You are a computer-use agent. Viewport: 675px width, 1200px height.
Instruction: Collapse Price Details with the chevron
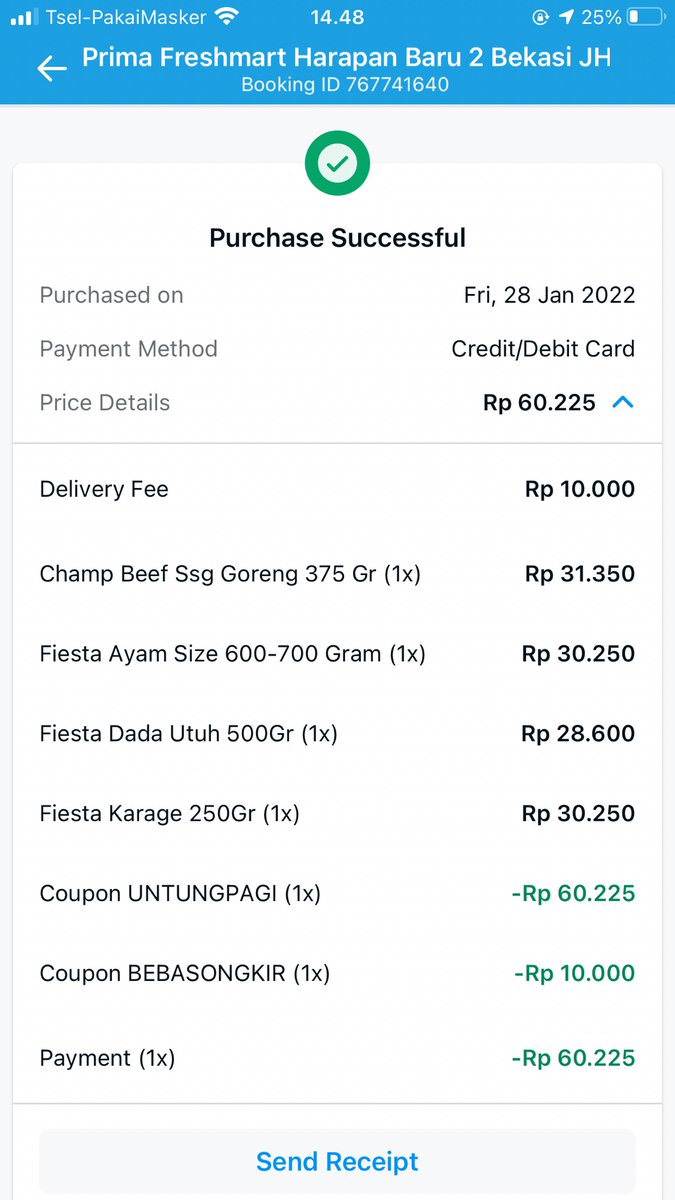point(623,403)
